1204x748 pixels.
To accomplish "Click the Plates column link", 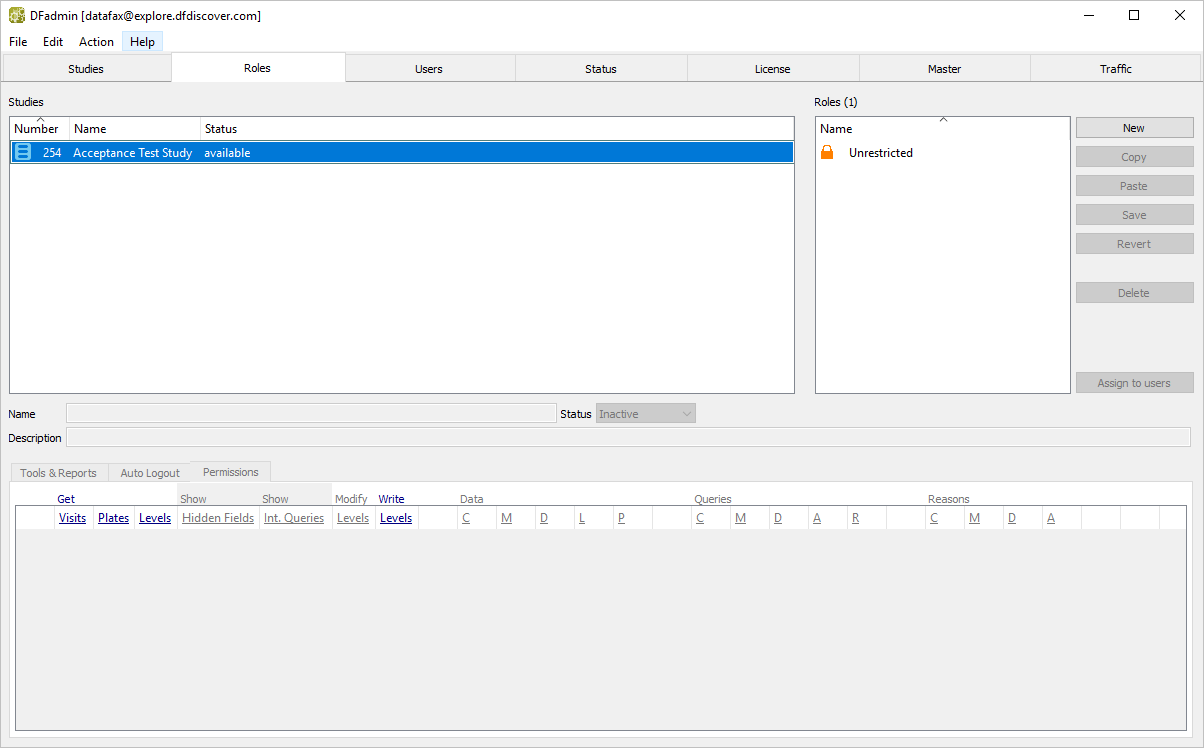I will [113, 518].
